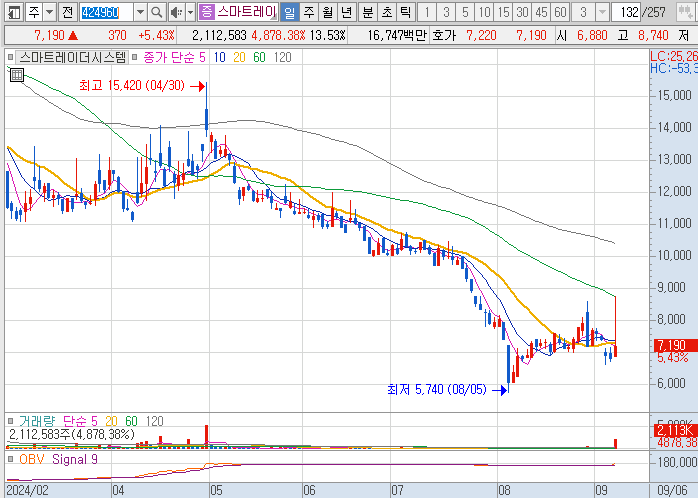Image resolution: width=698 pixels, height=498 pixels.
Task: Click the red 2,113K volume tag
Action: coord(674,430)
